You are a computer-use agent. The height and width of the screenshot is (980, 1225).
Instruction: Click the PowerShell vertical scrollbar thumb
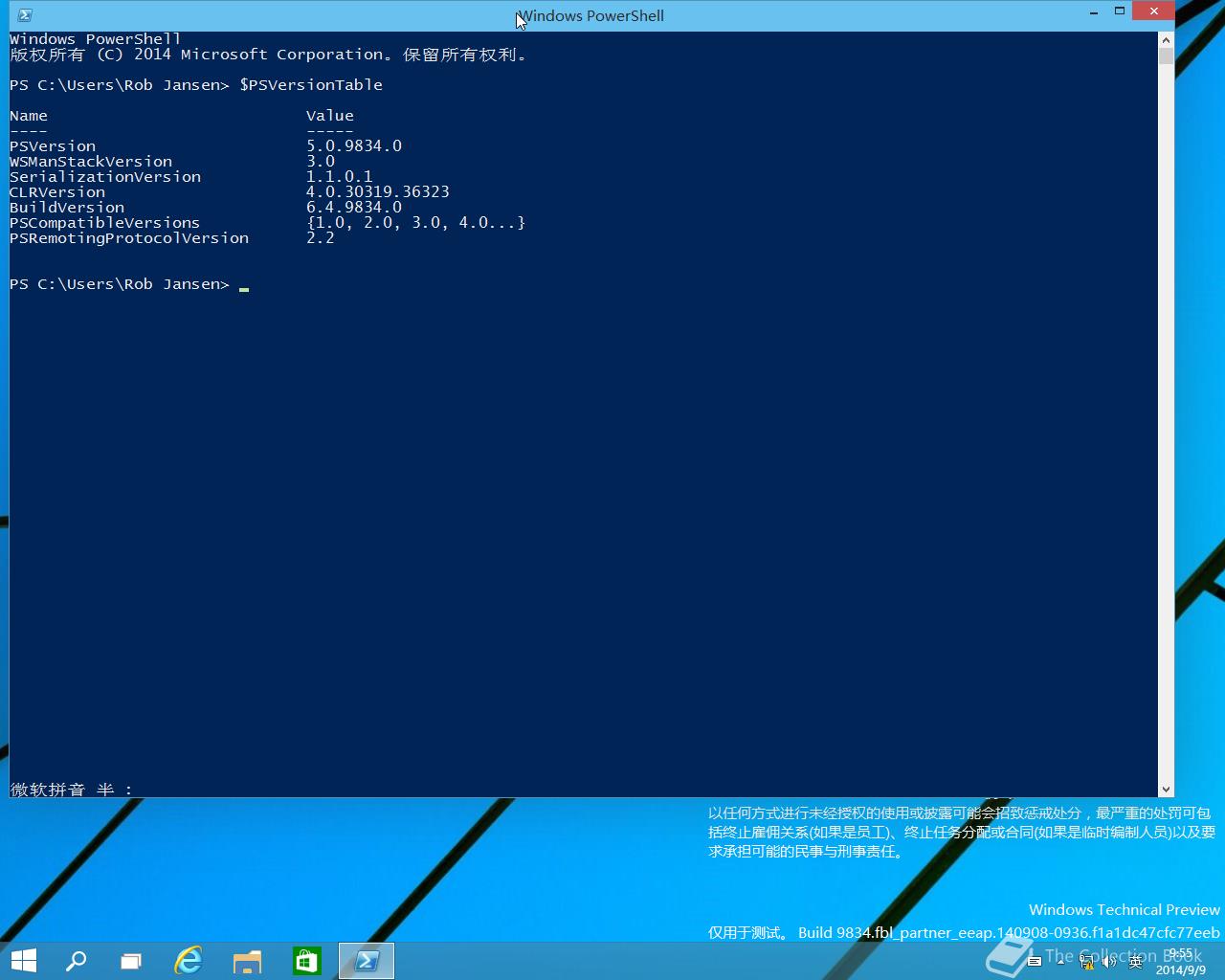pos(1166,56)
